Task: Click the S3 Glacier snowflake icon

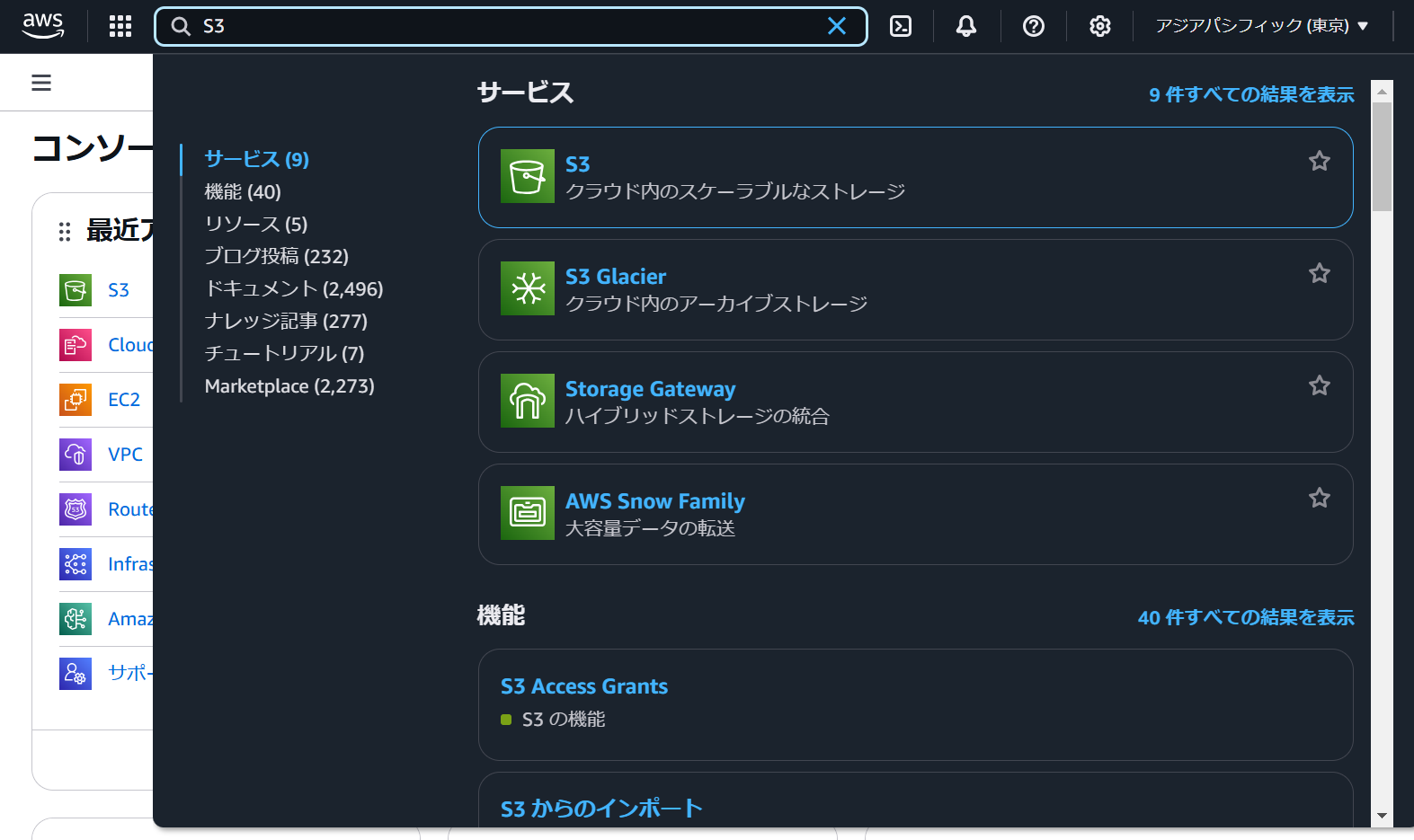Action: pos(528,288)
